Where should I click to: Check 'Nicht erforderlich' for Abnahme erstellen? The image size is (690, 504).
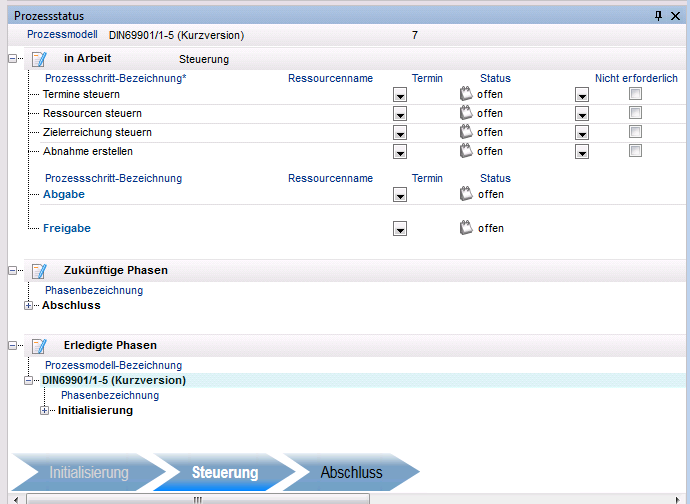[x=635, y=150]
